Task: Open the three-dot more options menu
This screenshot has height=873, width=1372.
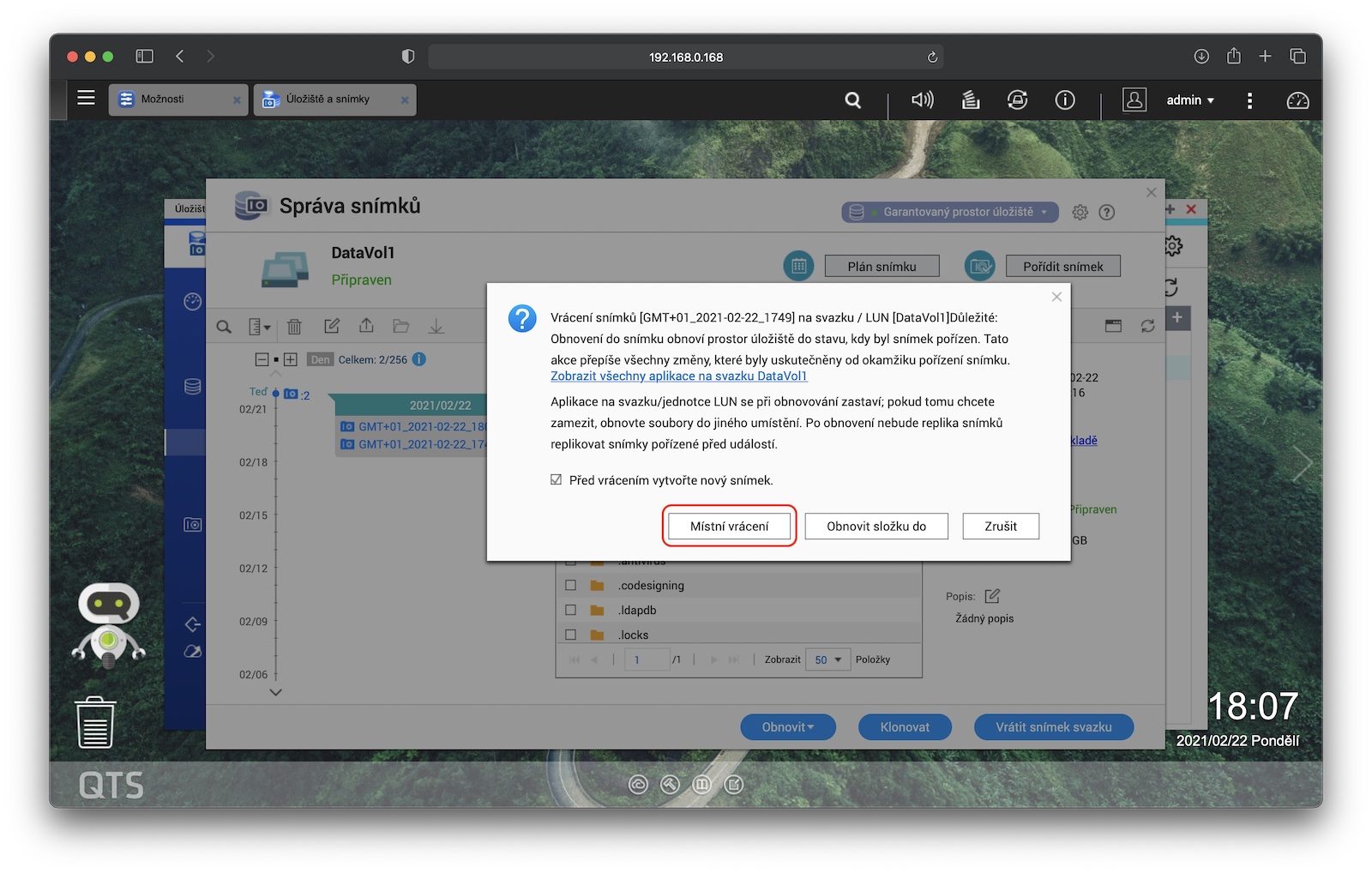Action: click(x=1249, y=100)
